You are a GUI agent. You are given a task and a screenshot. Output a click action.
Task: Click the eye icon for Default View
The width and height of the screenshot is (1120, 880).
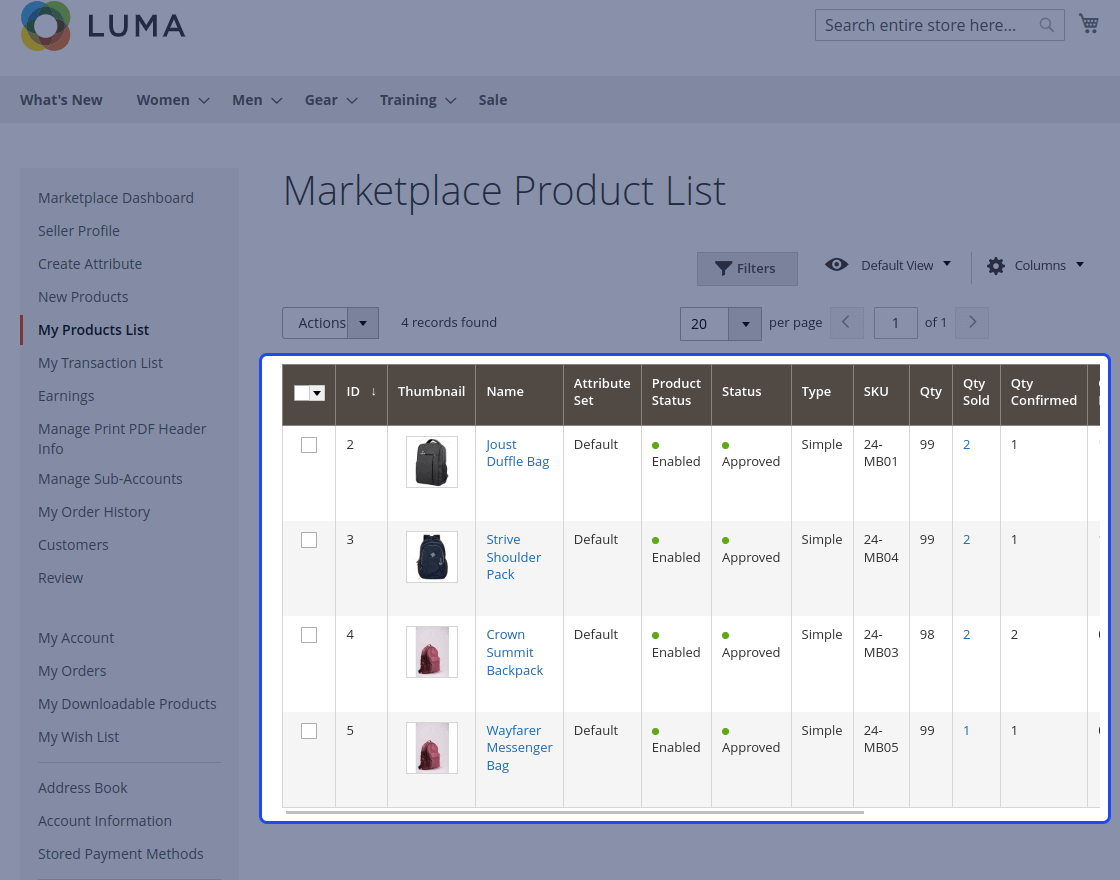pyautogui.click(x=836, y=265)
